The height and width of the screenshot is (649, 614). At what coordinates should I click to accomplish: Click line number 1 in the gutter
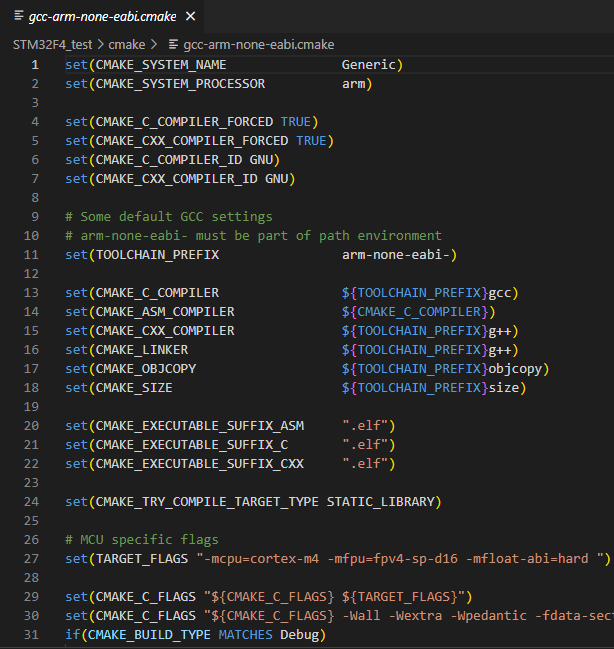click(35, 65)
